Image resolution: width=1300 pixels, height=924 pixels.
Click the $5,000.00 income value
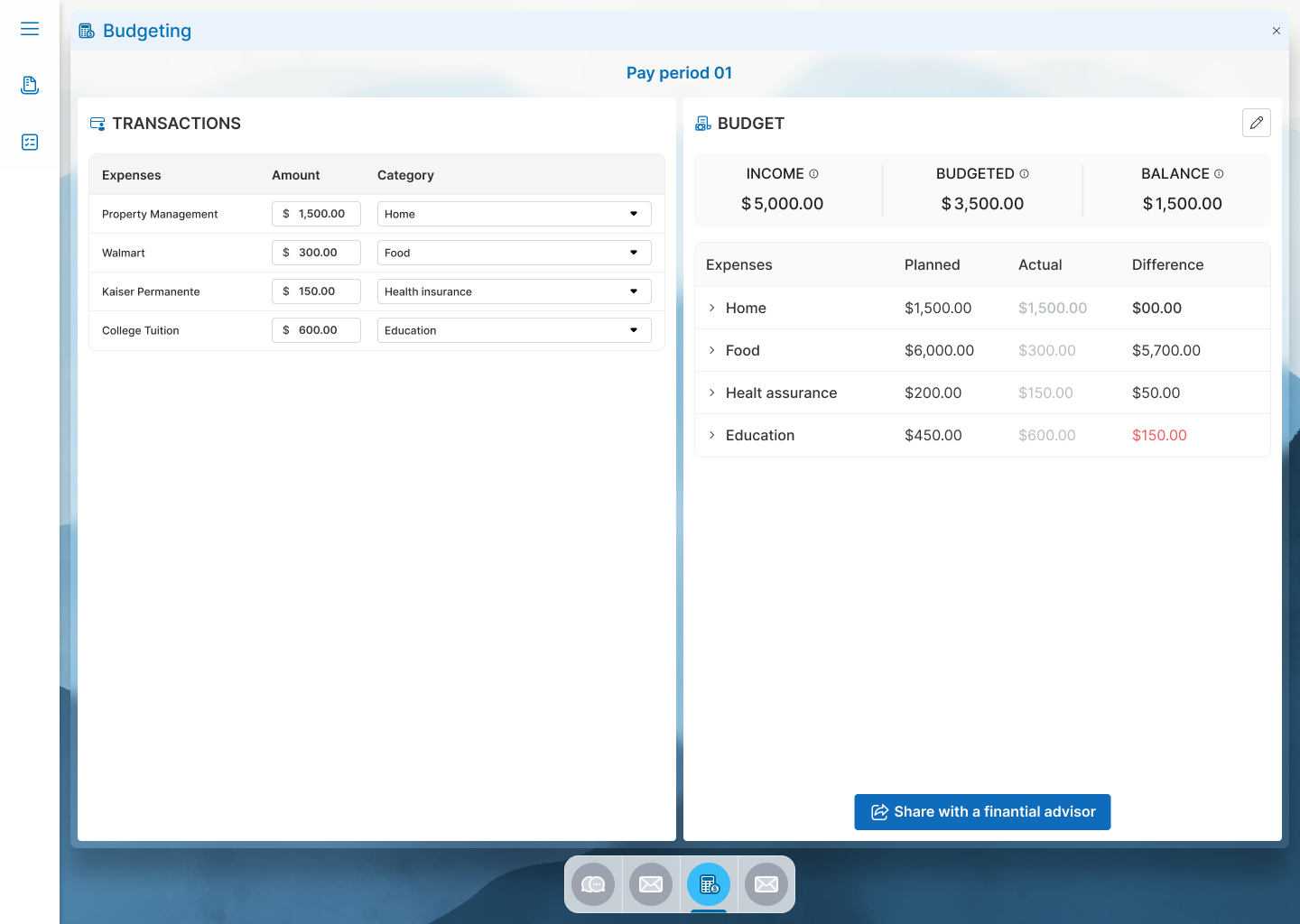coord(783,204)
